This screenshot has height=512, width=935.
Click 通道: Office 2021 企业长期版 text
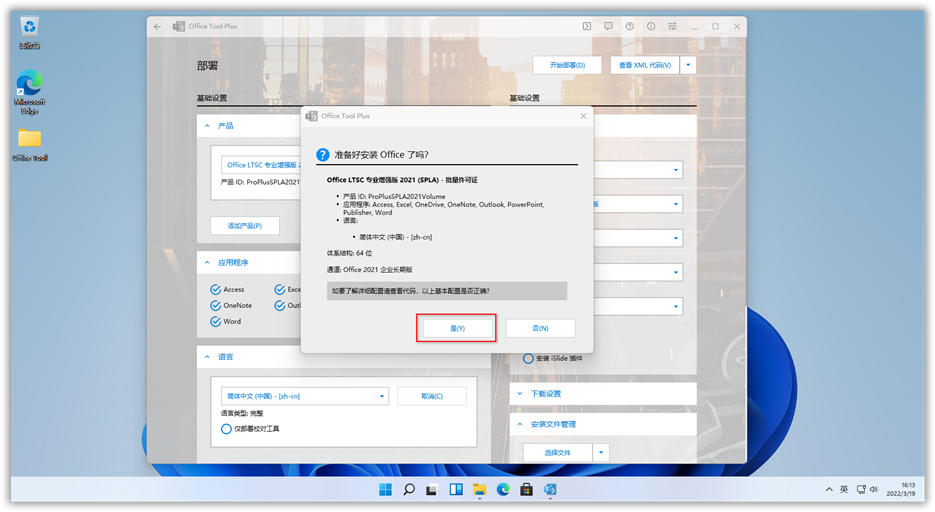(x=370, y=270)
